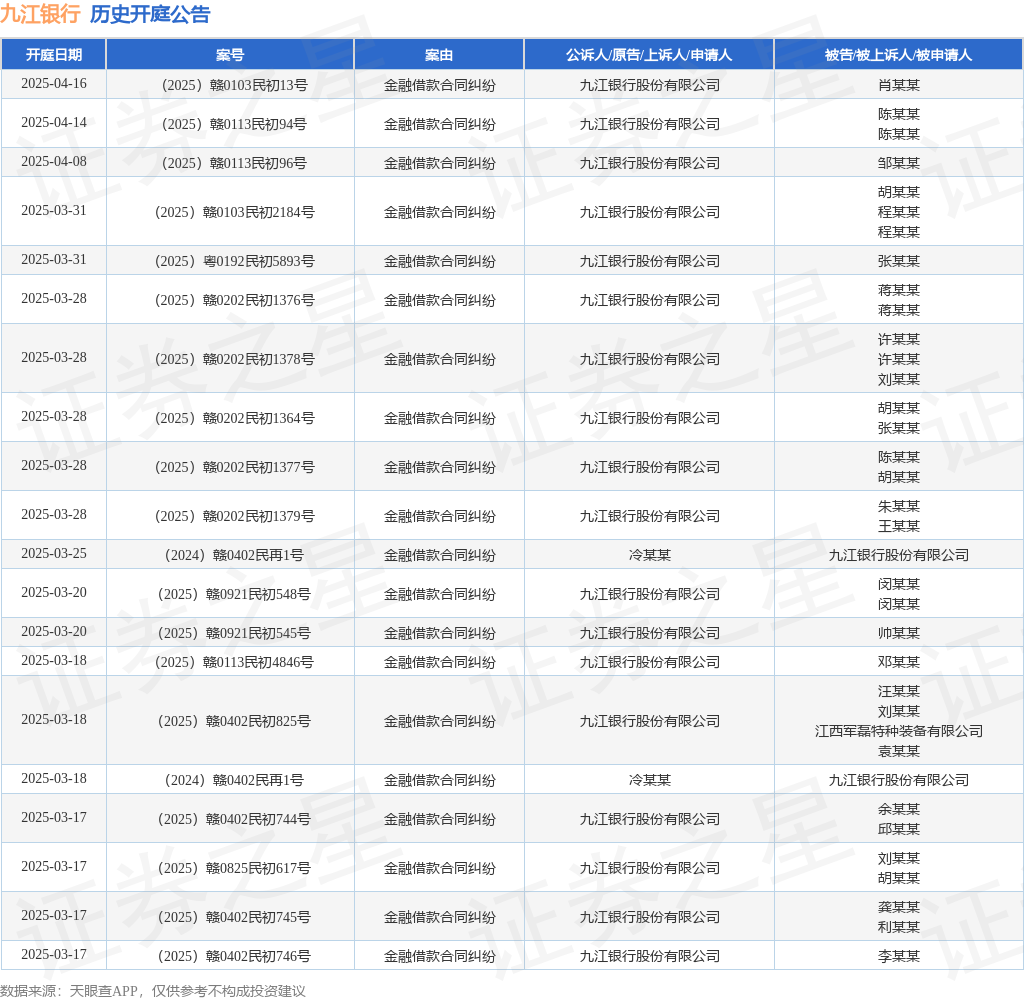1024x1000 pixels.
Task: Click defendant cell 邹某某
Action: pos(899,163)
